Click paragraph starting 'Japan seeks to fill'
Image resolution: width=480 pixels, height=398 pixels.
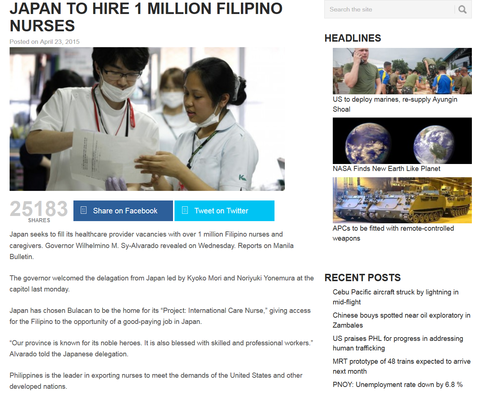[152, 245]
